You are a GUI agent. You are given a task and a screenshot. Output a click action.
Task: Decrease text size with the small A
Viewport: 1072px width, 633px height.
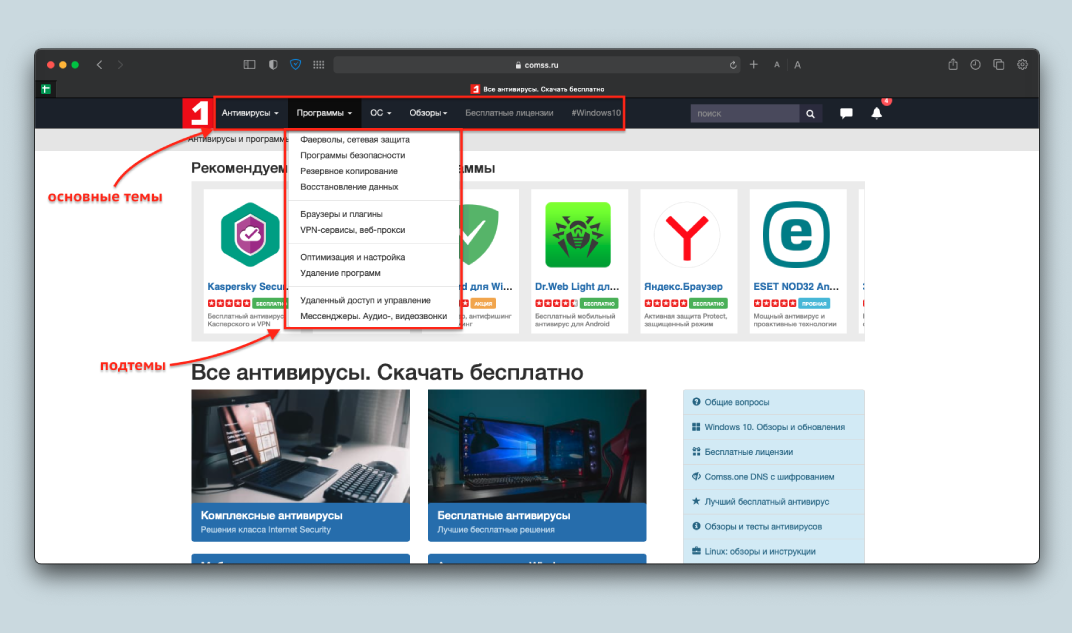pyautogui.click(x=777, y=65)
